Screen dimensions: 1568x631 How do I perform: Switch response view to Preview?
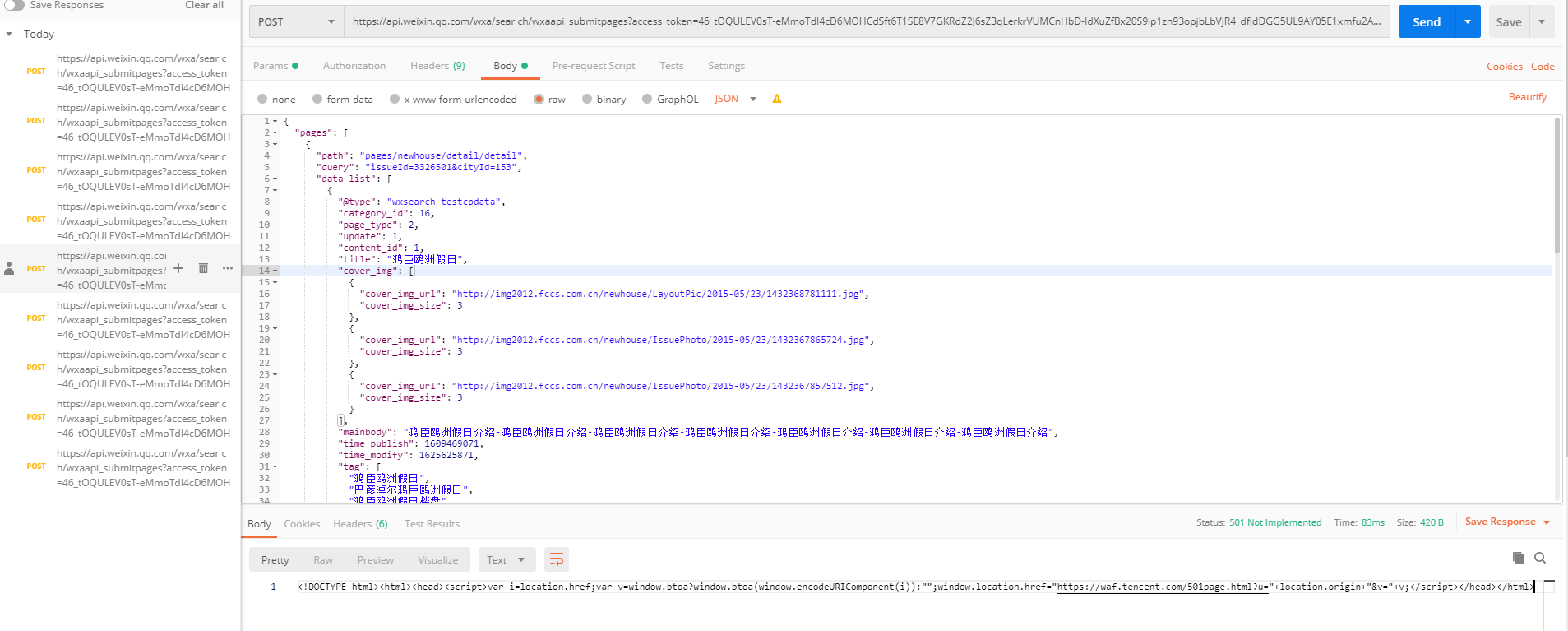click(x=376, y=559)
